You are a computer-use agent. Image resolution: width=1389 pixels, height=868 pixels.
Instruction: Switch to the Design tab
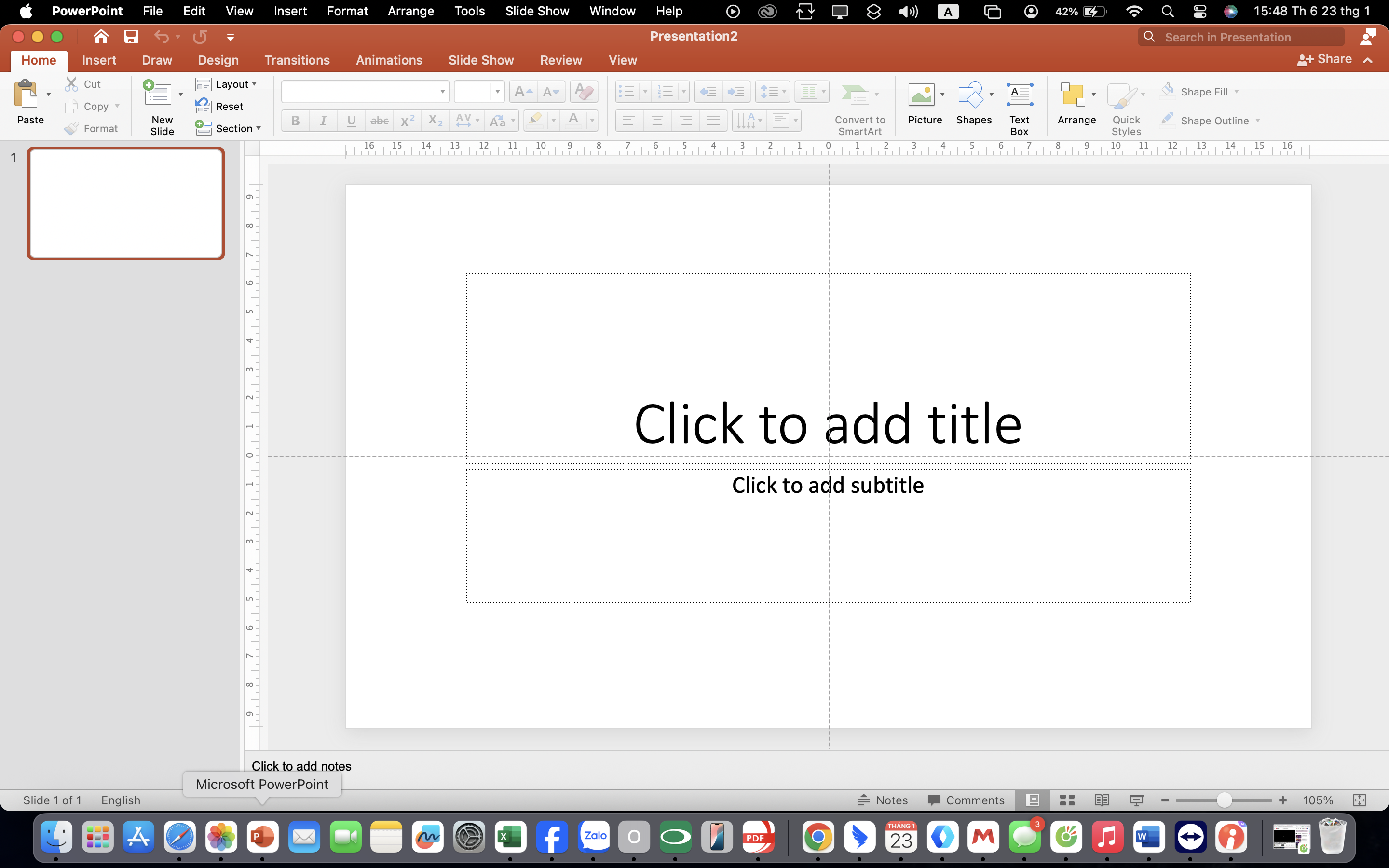(x=218, y=60)
